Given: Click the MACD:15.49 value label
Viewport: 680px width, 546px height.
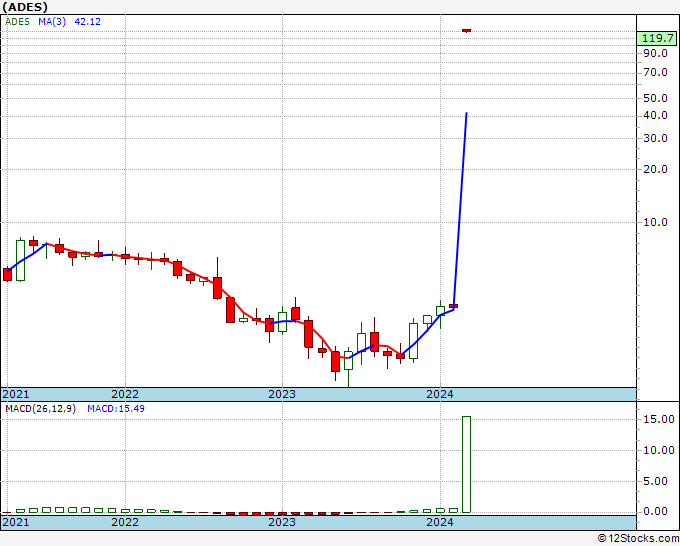Looking at the screenshot, I should pos(116,409).
